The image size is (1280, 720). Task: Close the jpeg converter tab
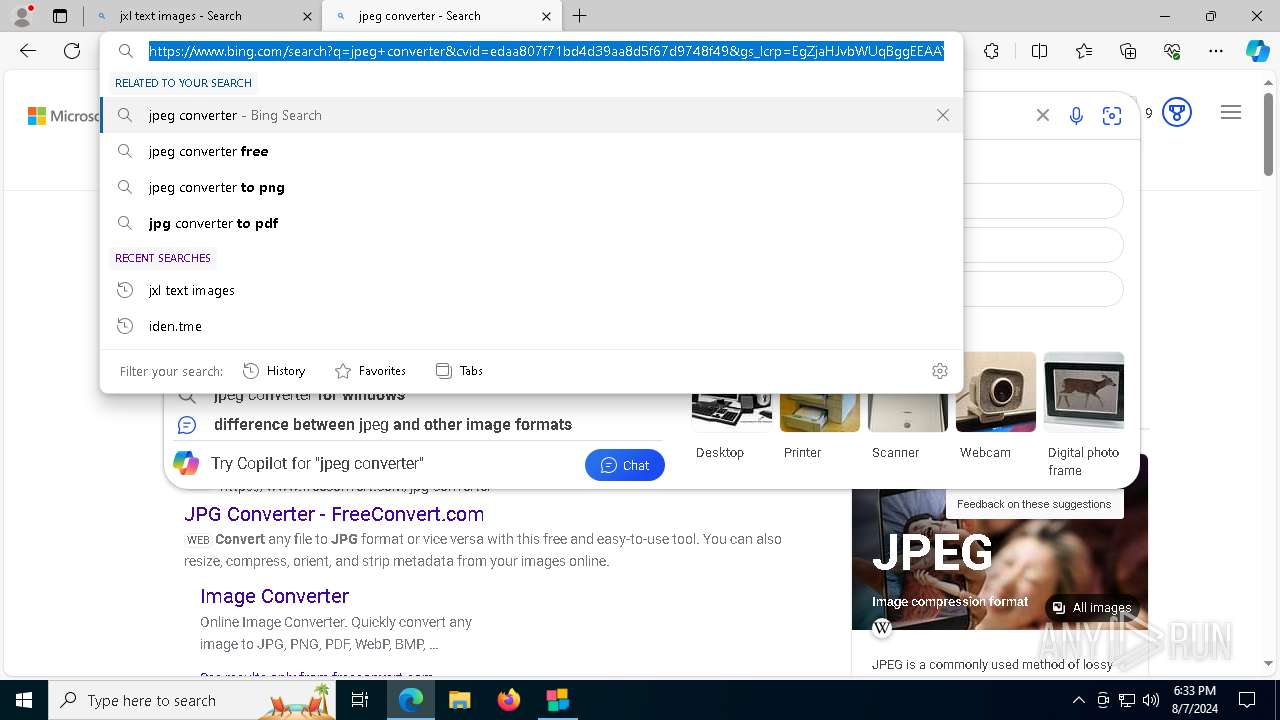click(x=546, y=16)
